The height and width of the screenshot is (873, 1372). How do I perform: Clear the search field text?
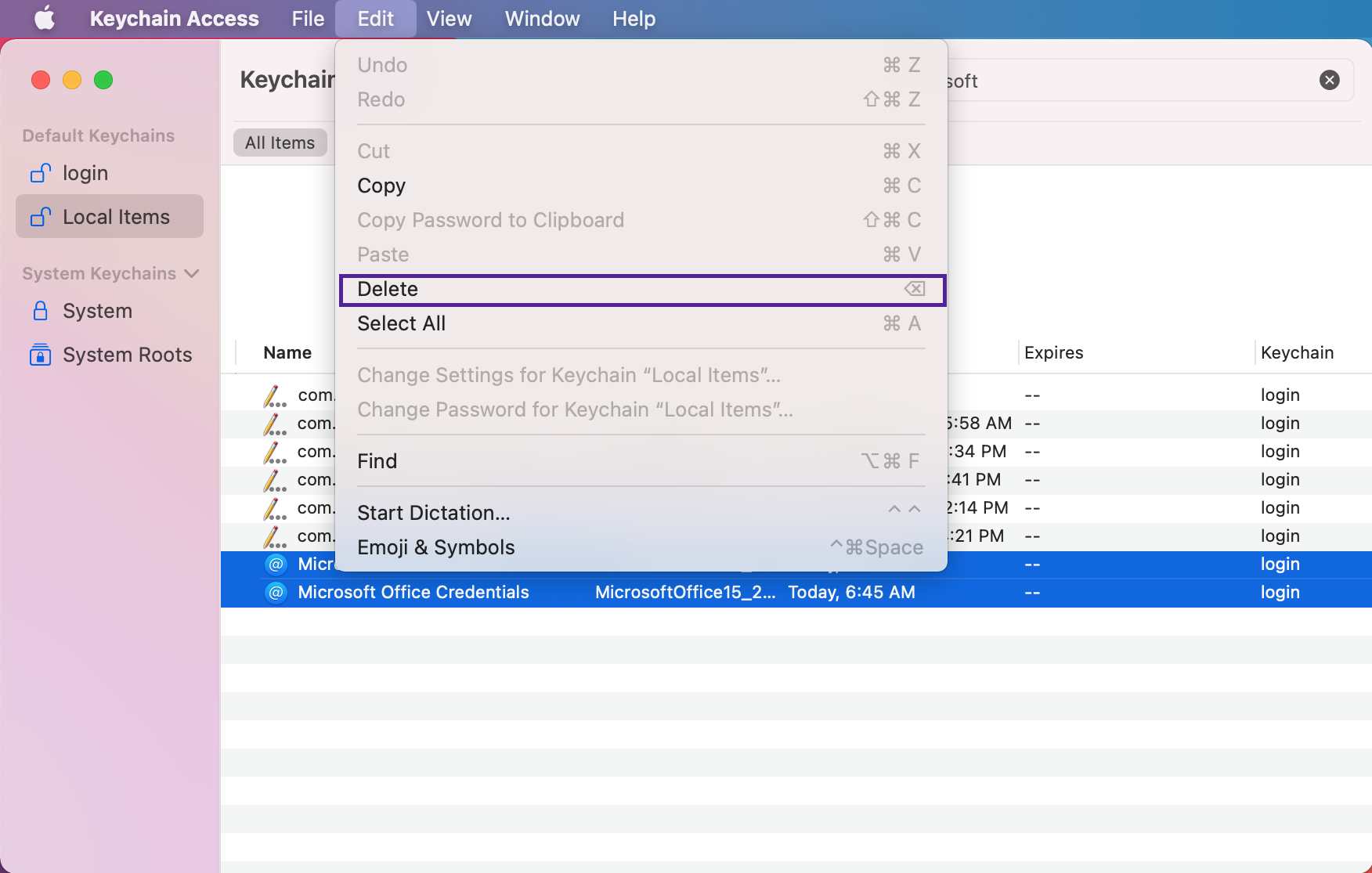coord(1329,80)
